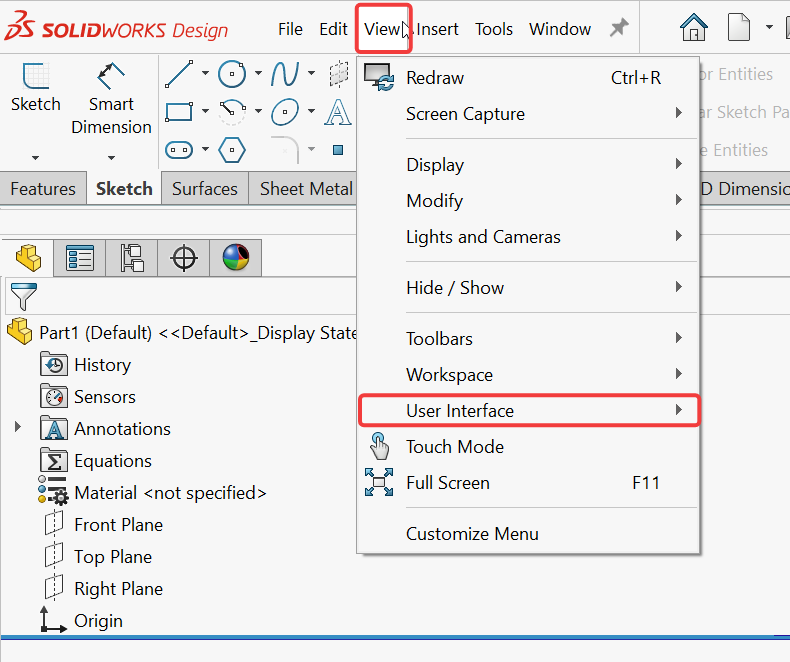The width and height of the screenshot is (790, 662).
Task: Open the DisplayManager tab
Action: pyautogui.click(x=236, y=258)
